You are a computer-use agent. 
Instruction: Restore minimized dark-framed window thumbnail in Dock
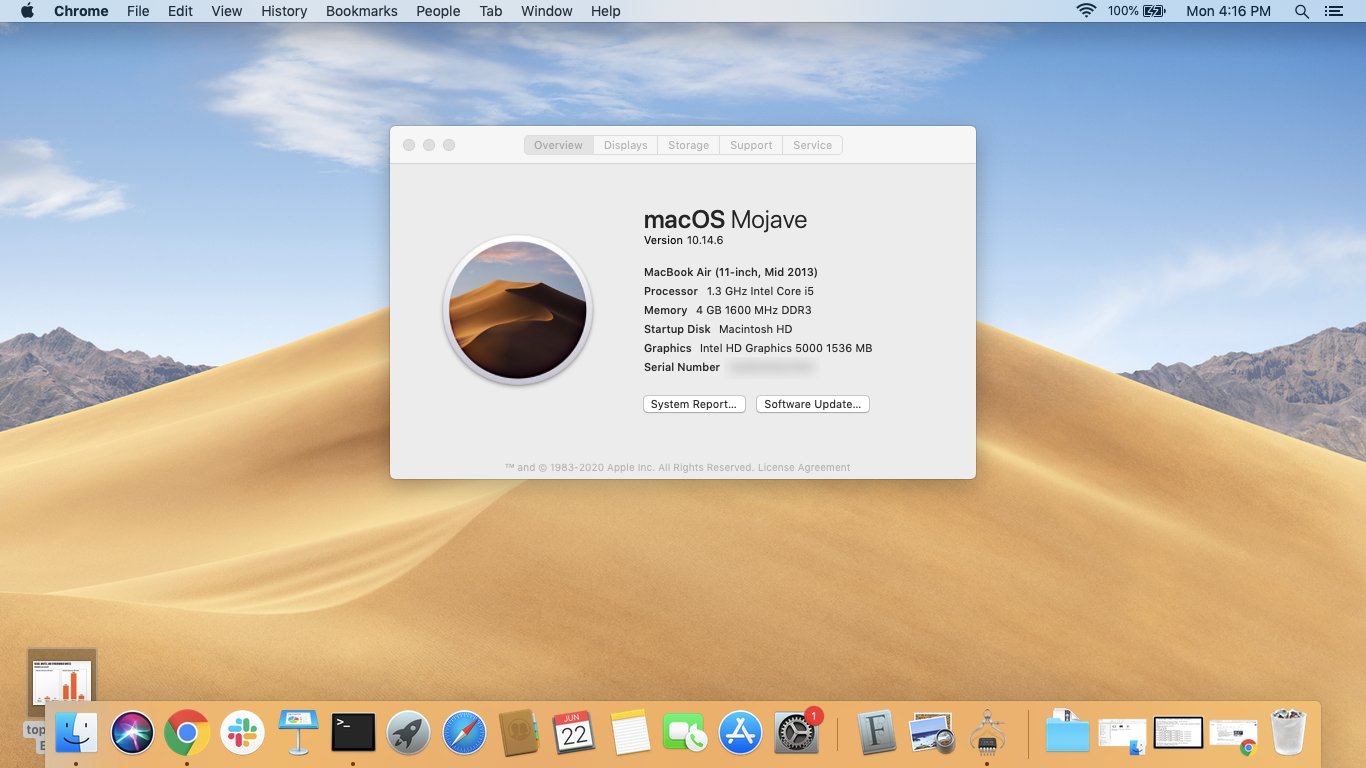pos(1178,733)
